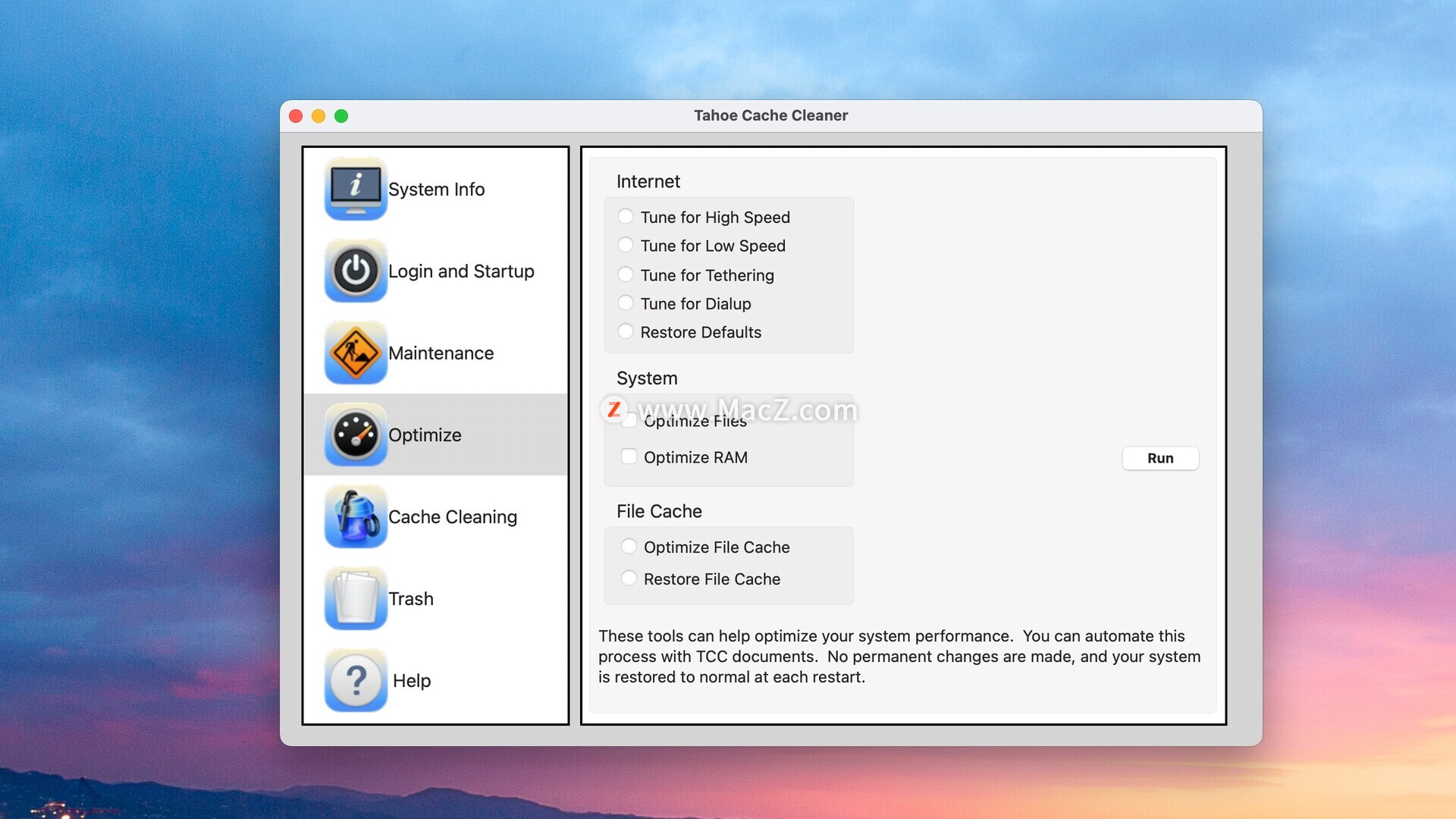Screen dimensions: 1456x819
Task: Go to the Maintenance section label
Action: [441, 353]
